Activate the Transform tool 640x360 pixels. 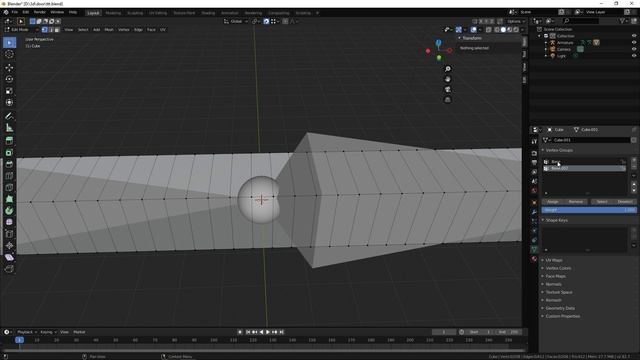[x=9, y=102]
